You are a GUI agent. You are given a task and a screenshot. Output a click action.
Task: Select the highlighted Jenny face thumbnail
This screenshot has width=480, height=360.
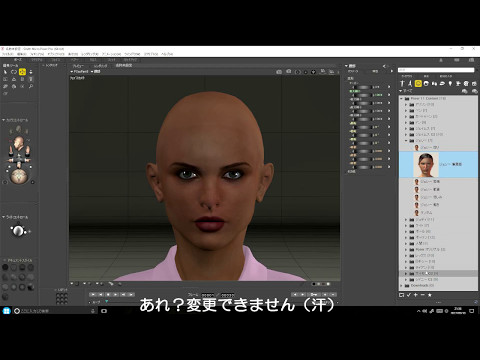(426, 165)
